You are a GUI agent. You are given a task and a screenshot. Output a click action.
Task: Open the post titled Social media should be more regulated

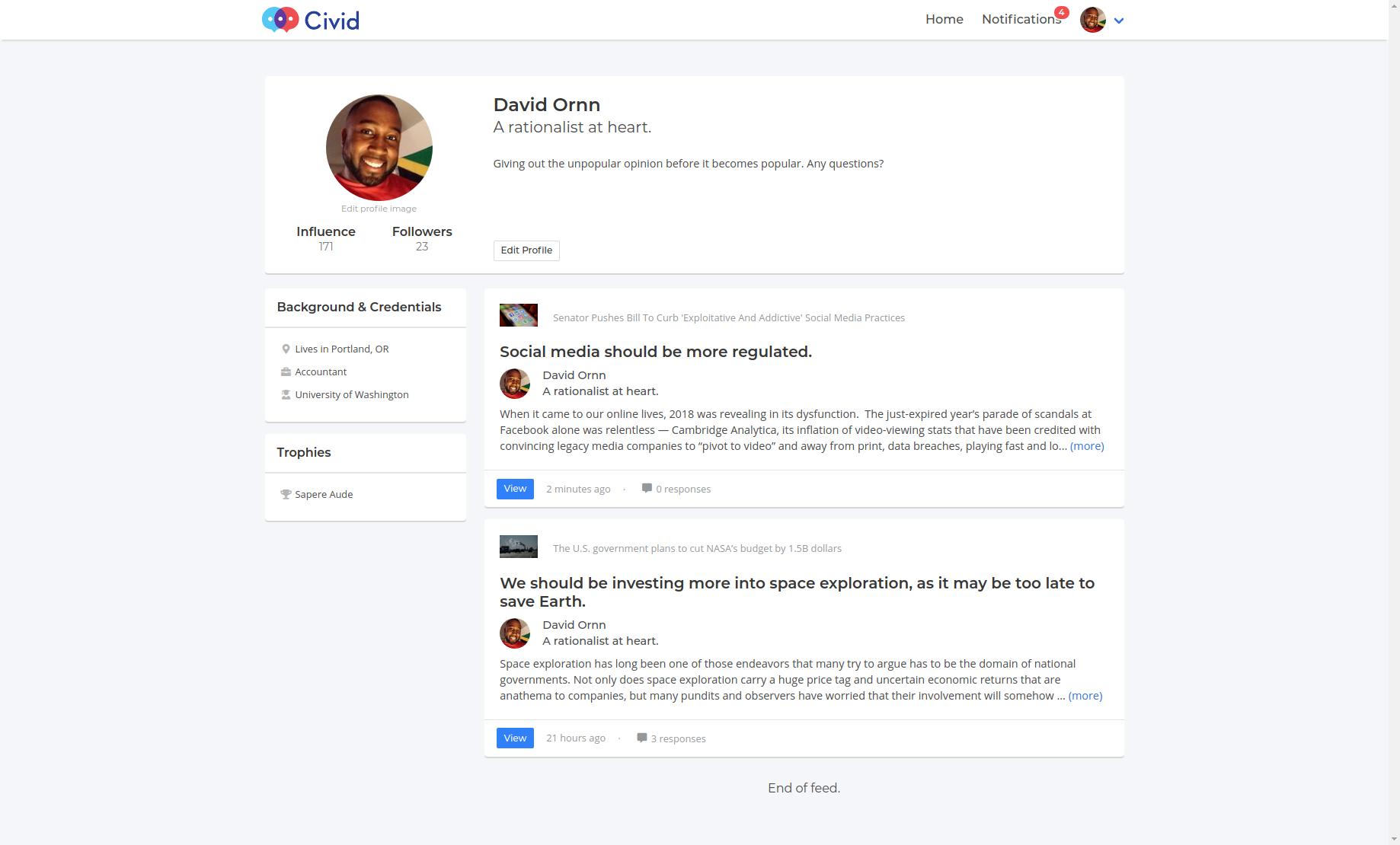(x=655, y=352)
